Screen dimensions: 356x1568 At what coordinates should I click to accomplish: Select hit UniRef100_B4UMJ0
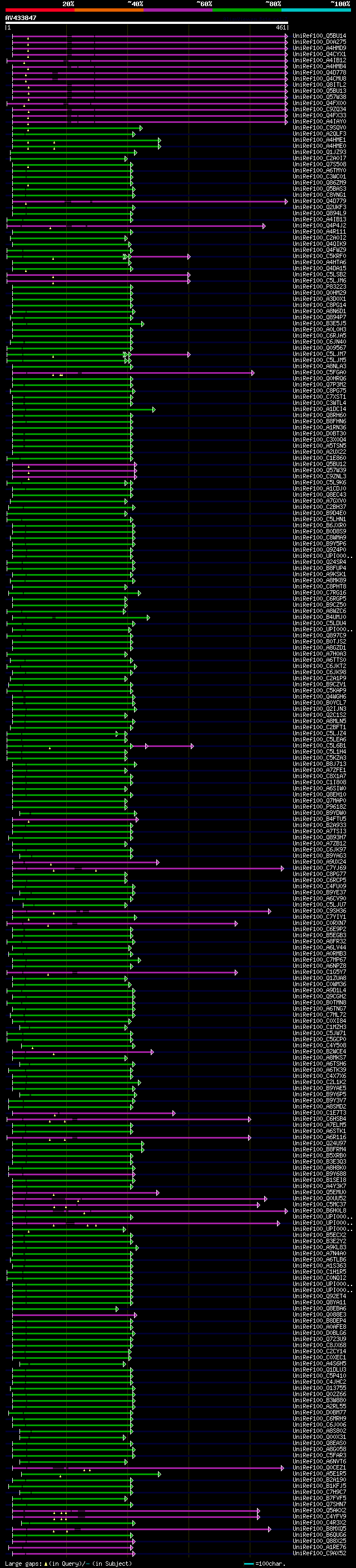point(319,617)
